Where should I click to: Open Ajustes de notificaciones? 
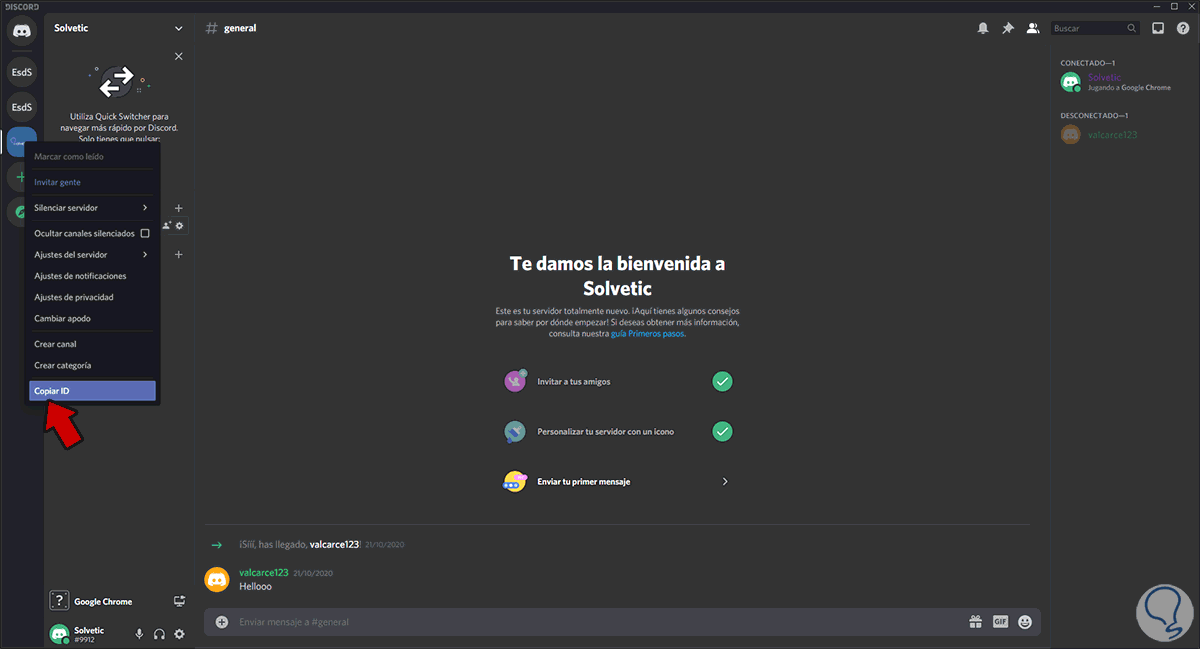click(x=92, y=276)
